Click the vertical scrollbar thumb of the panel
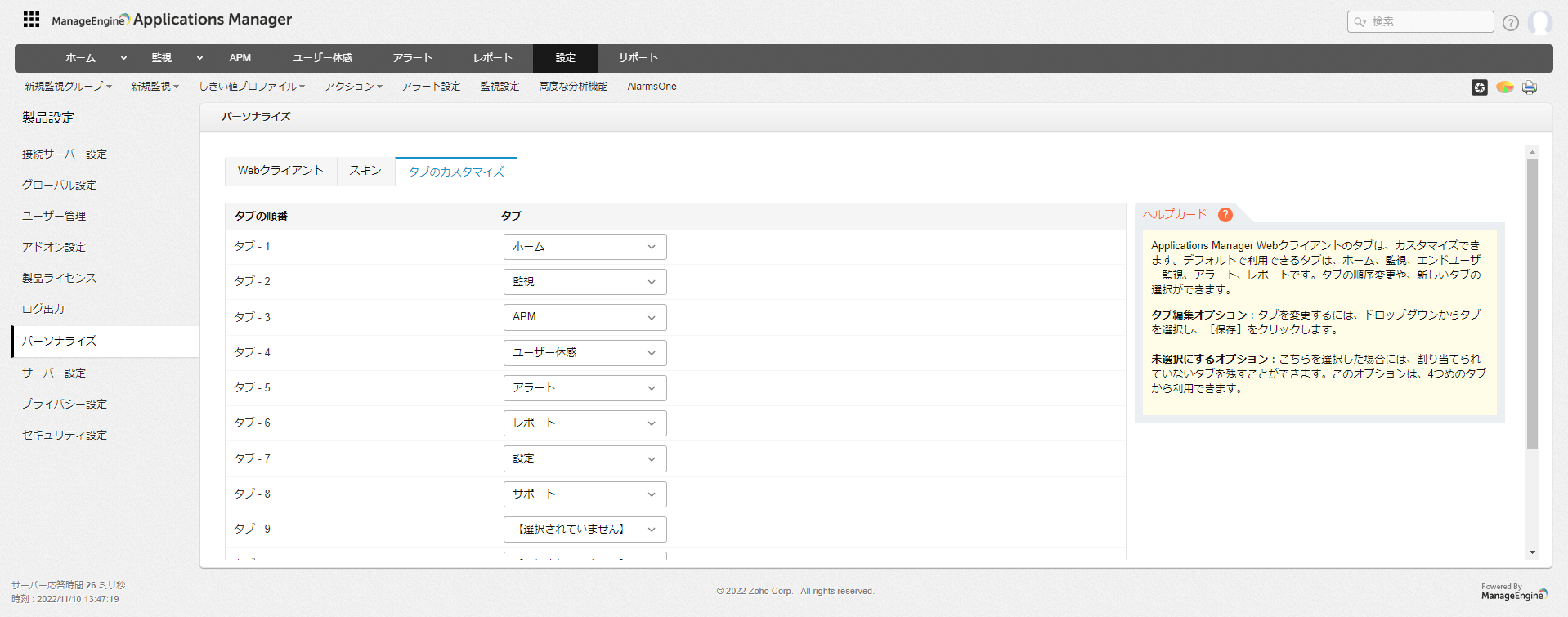The image size is (1568, 617). tap(1532, 303)
